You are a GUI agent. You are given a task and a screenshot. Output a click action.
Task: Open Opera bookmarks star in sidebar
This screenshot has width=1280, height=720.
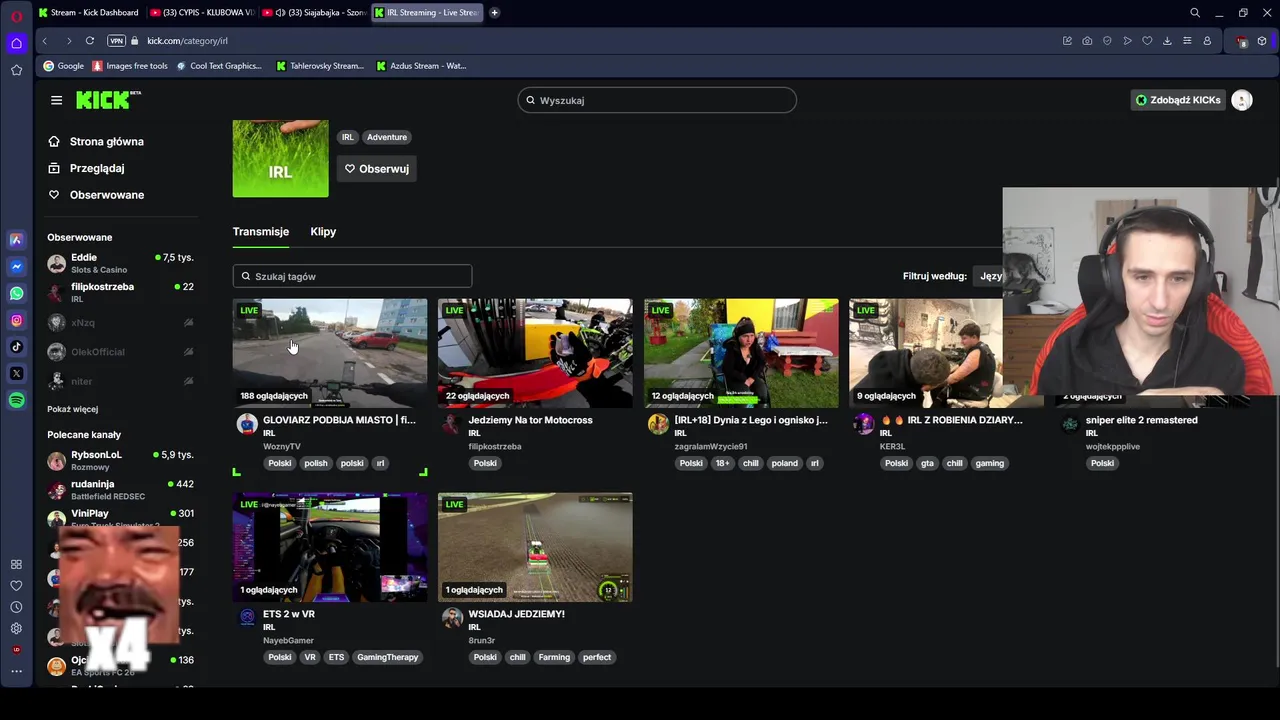pyautogui.click(x=16, y=70)
